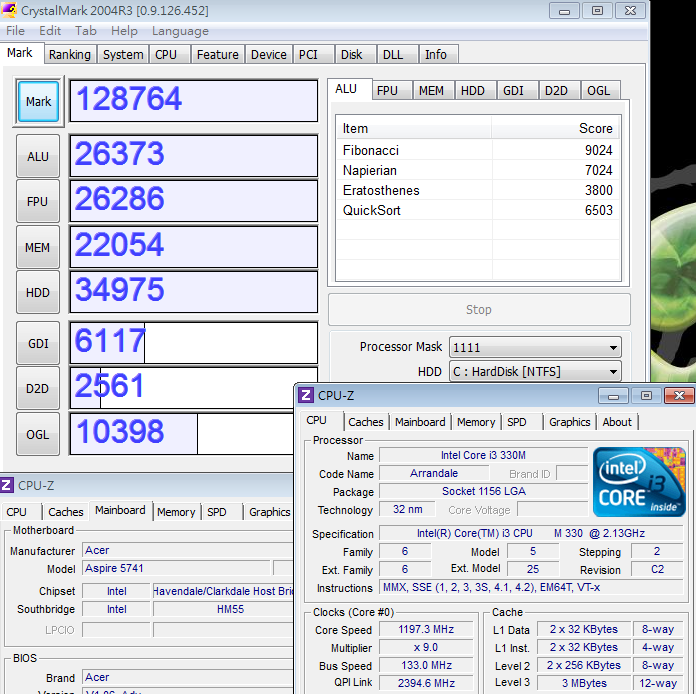Select the Device tab
The height and width of the screenshot is (694, 696).
pos(269,55)
